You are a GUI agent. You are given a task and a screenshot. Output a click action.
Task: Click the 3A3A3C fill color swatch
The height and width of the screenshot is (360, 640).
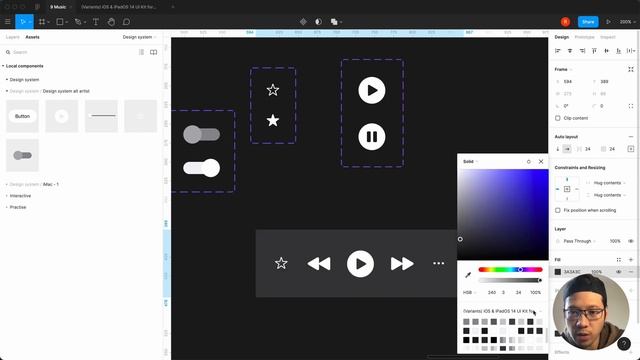(558, 272)
